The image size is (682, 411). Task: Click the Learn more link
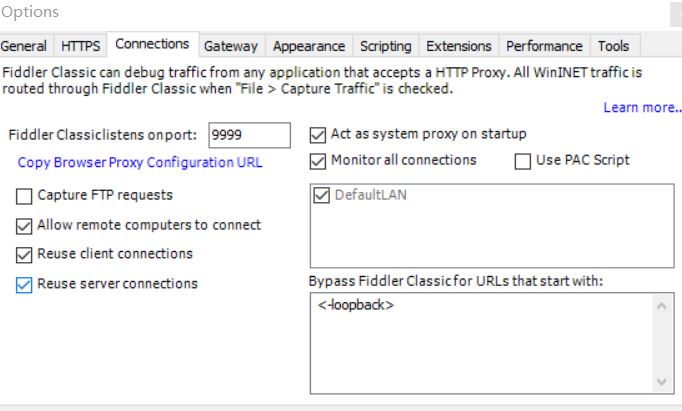tap(642, 108)
